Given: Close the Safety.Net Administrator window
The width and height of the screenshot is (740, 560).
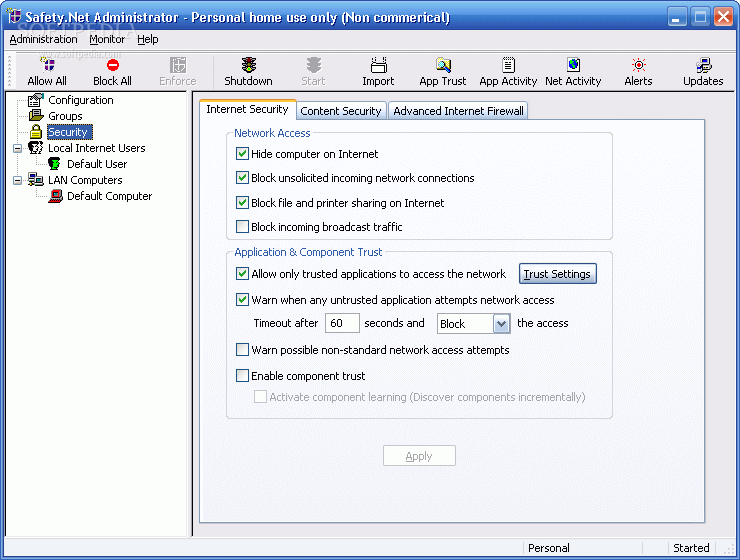Looking at the screenshot, I should (723, 17).
